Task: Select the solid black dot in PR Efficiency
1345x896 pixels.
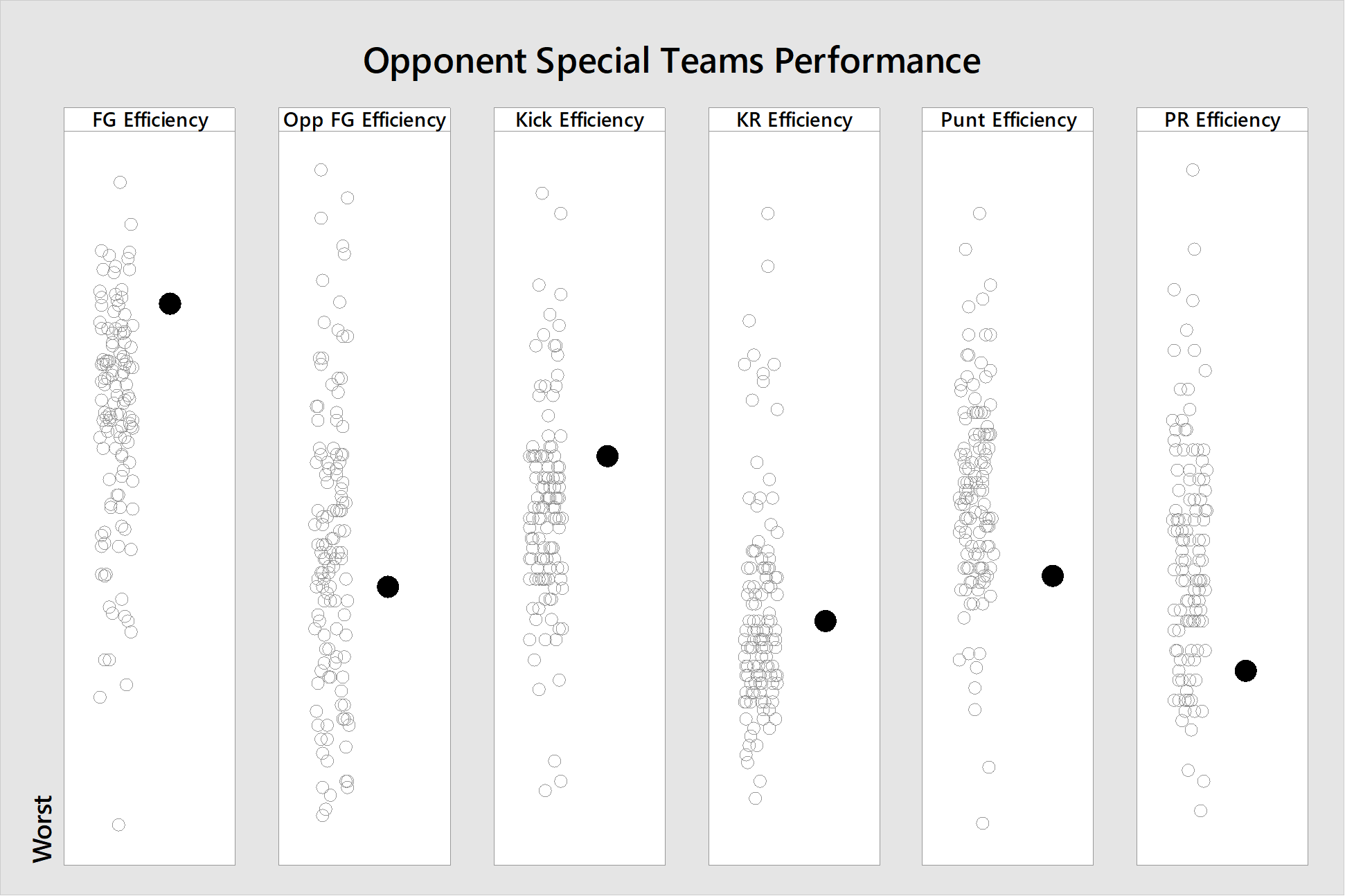Action: [x=1245, y=671]
